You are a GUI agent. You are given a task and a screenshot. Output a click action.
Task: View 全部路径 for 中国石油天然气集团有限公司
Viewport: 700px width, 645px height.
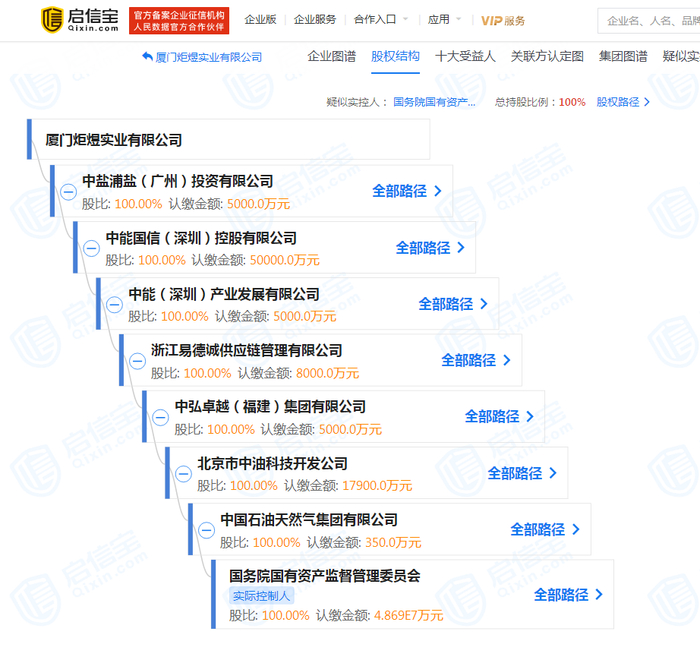pyautogui.click(x=545, y=529)
